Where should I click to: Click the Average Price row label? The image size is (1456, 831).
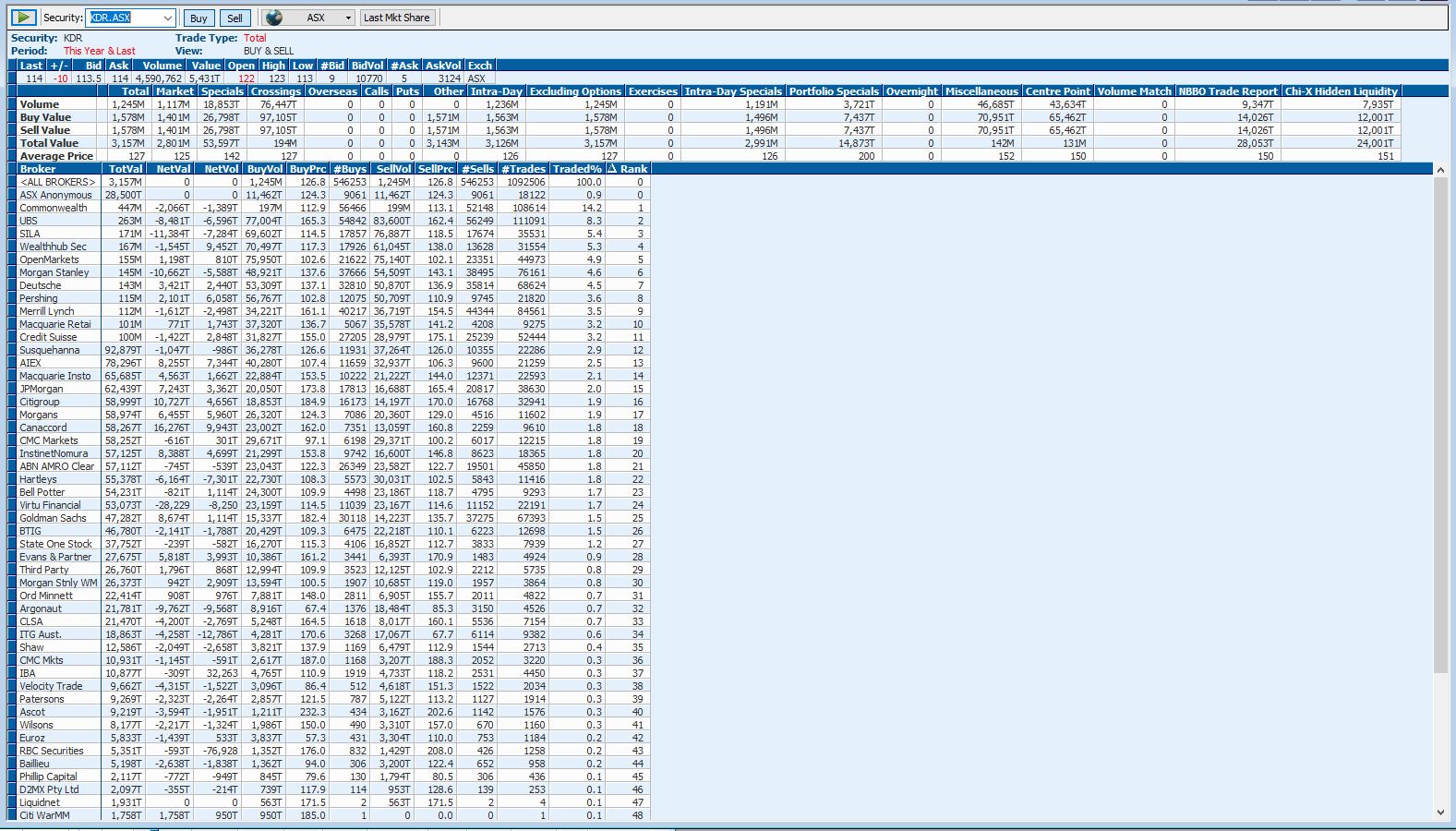coord(56,156)
